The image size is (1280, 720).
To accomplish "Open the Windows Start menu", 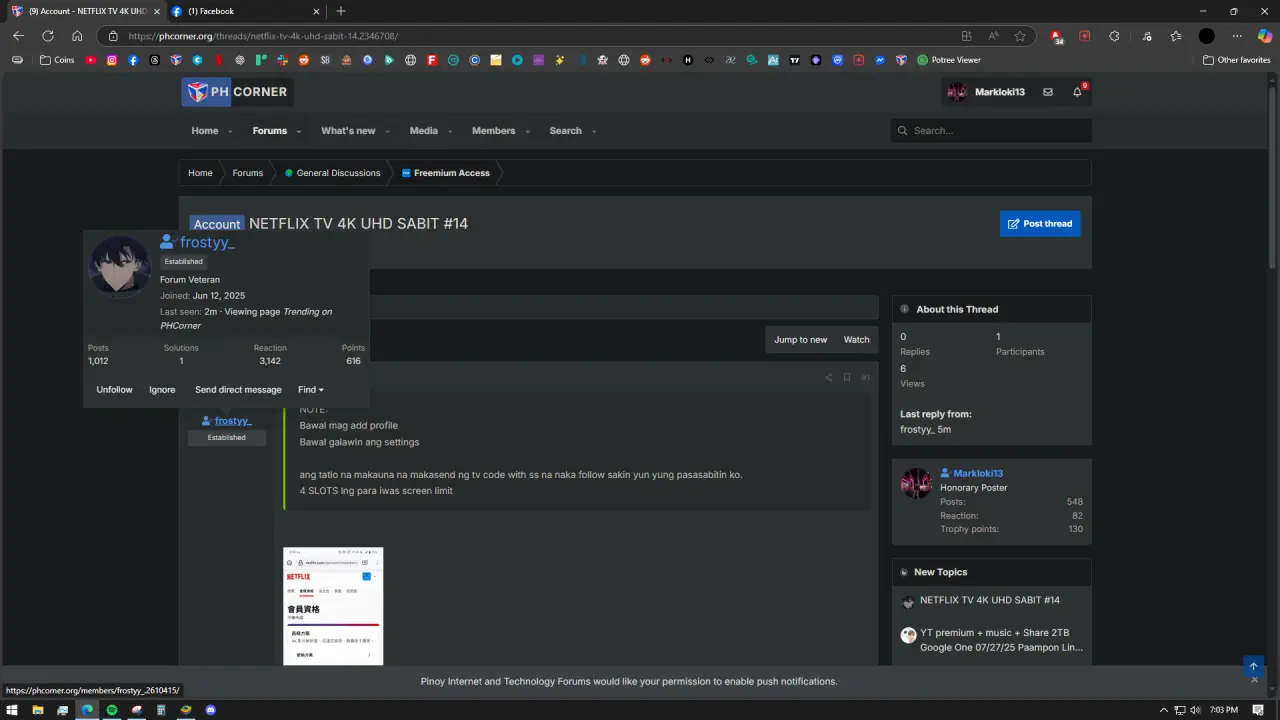I will [13, 710].
